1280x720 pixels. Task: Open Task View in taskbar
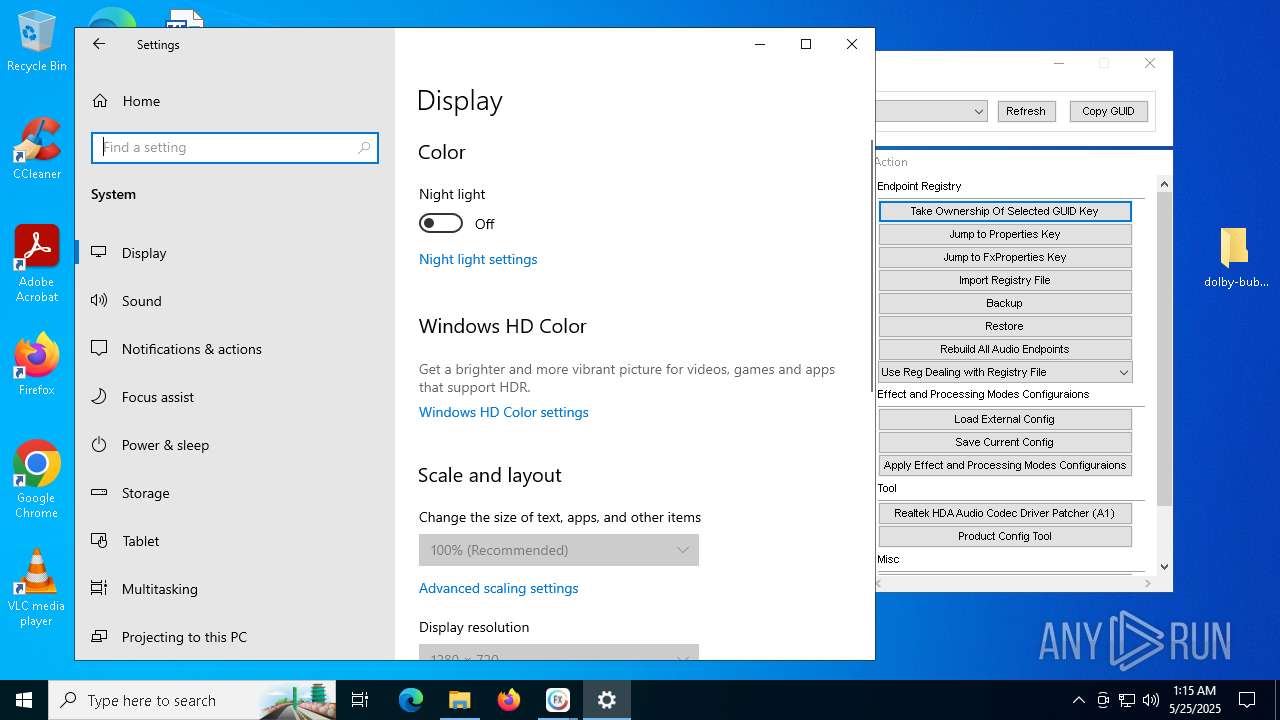pyautogui.click(x=360, y=700)
